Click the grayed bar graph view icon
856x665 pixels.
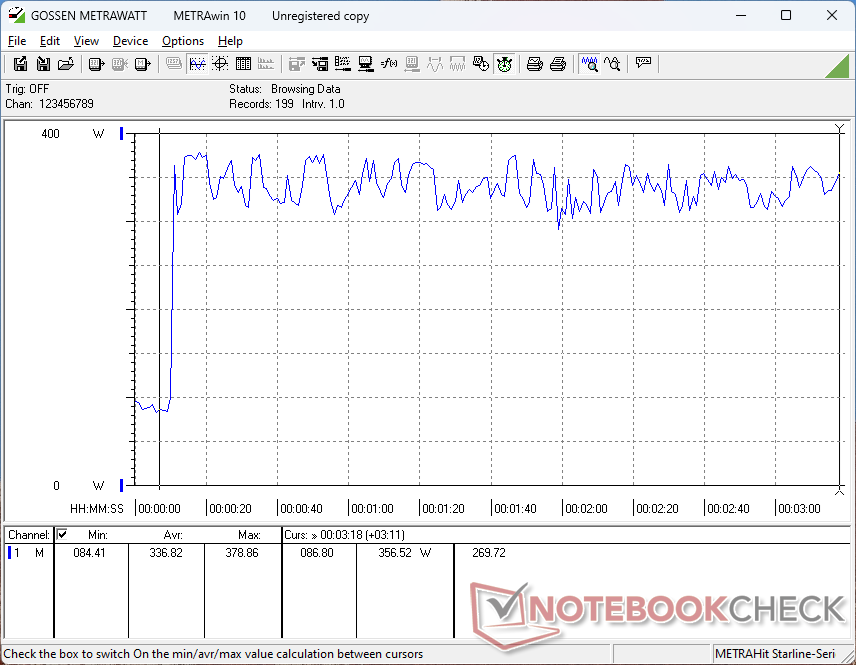pyautogui.click(x=266, y=64)
